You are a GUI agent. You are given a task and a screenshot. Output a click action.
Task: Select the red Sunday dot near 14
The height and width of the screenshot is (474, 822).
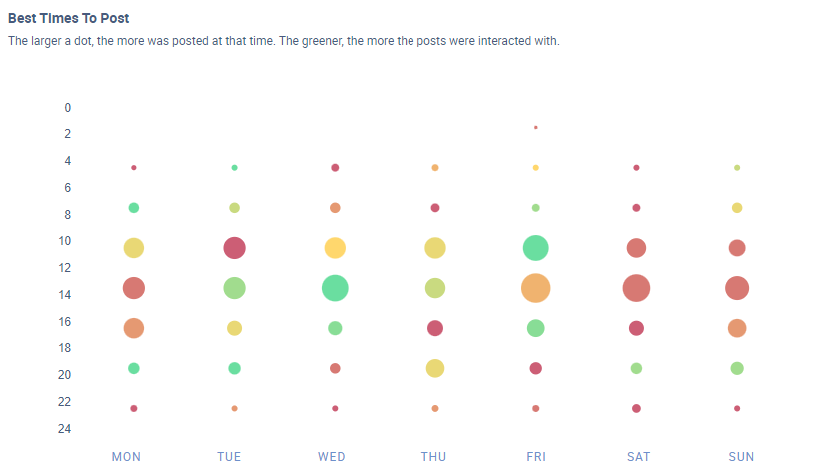tap(737, 288)
